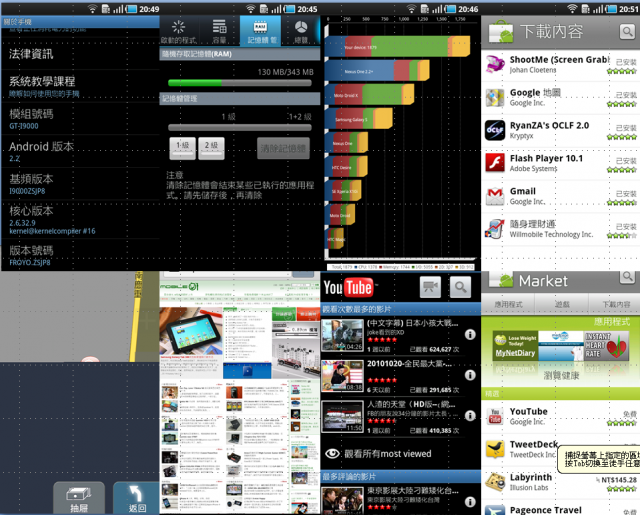The width and height of the screenshot is (640, 515).
Task: Tap the 版本號碼 FROYO entry
Action: (80, 255)
